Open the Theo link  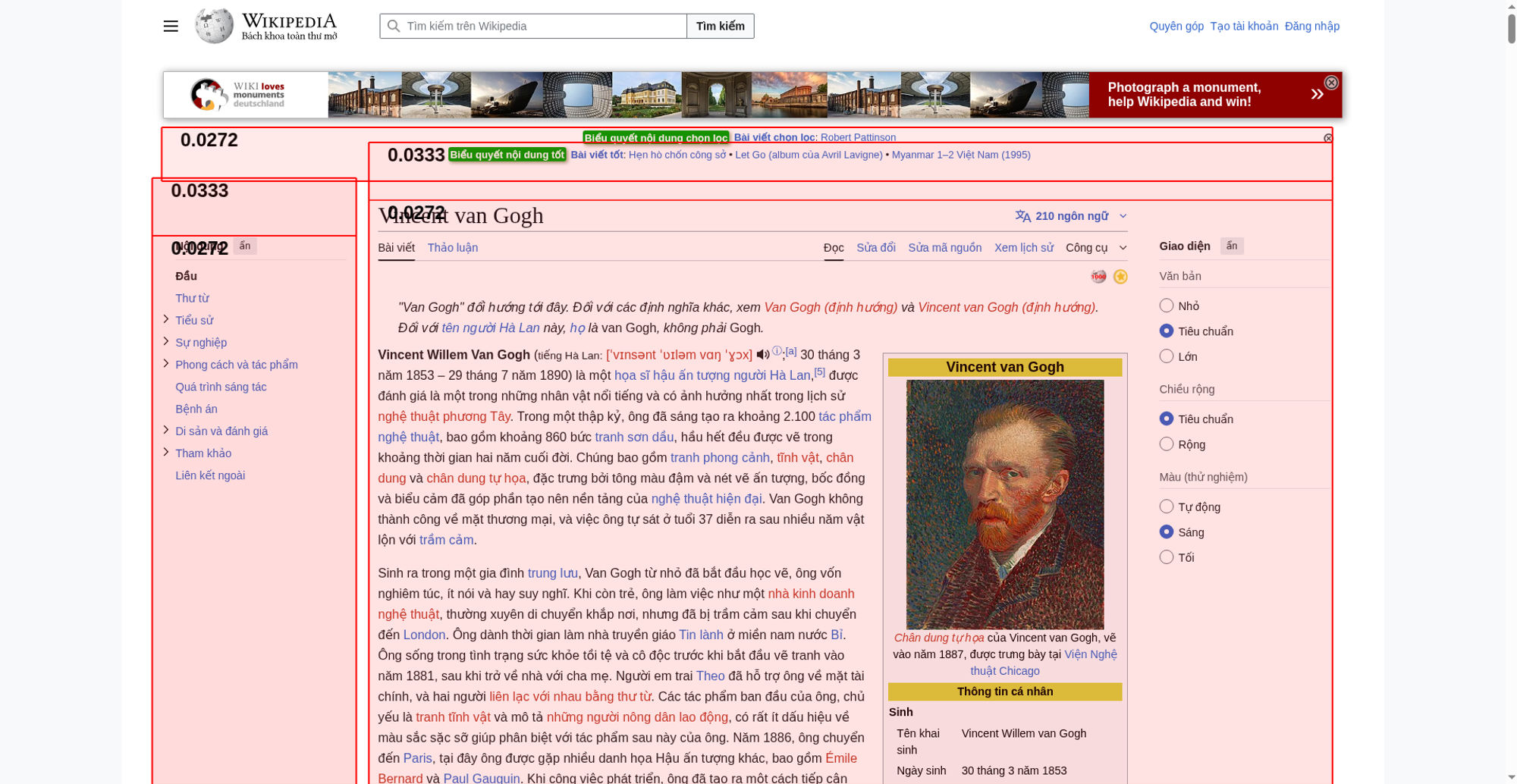click(x=711, y=676)
